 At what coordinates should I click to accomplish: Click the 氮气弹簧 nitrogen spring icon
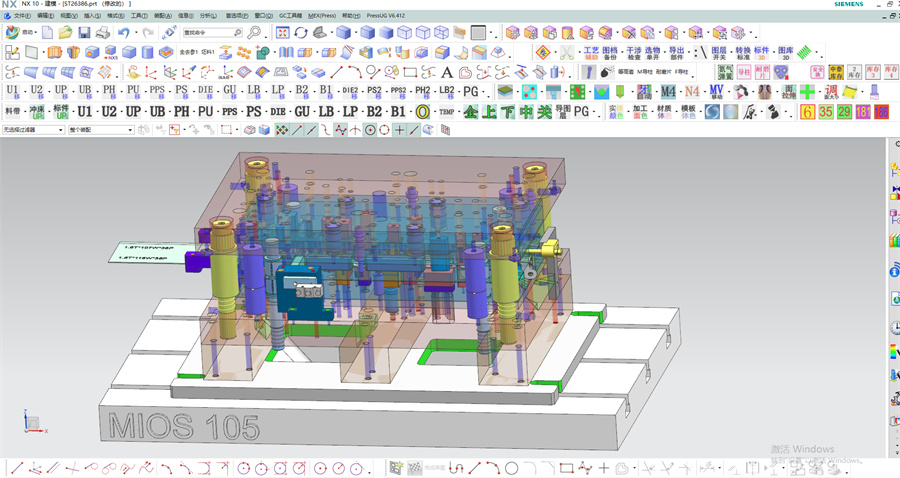726,72
